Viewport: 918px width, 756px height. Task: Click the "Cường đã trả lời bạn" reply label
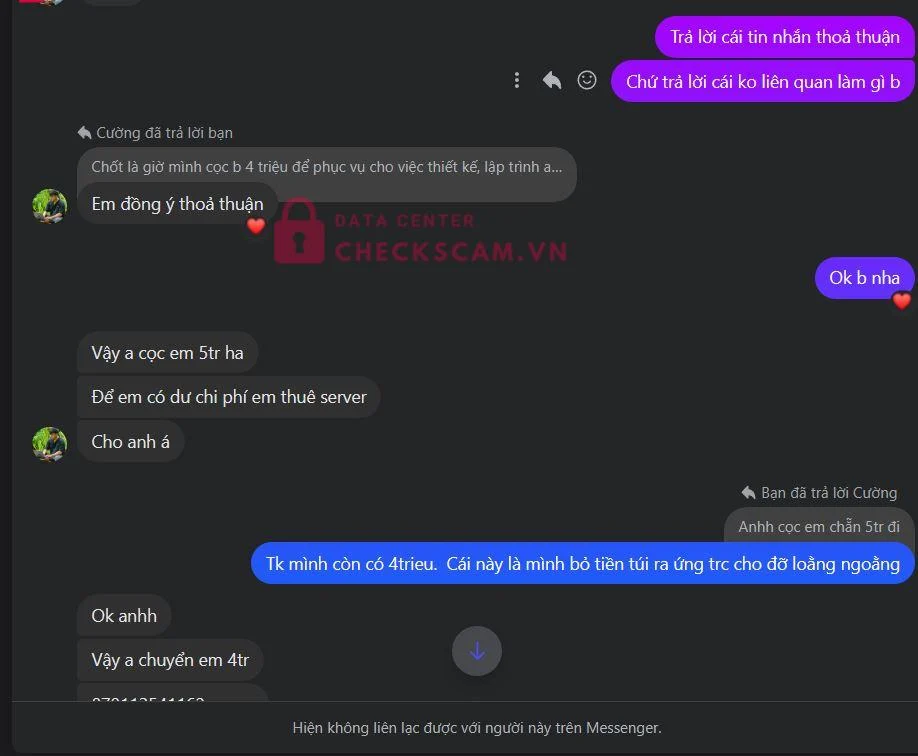click(x=156, y=133)
